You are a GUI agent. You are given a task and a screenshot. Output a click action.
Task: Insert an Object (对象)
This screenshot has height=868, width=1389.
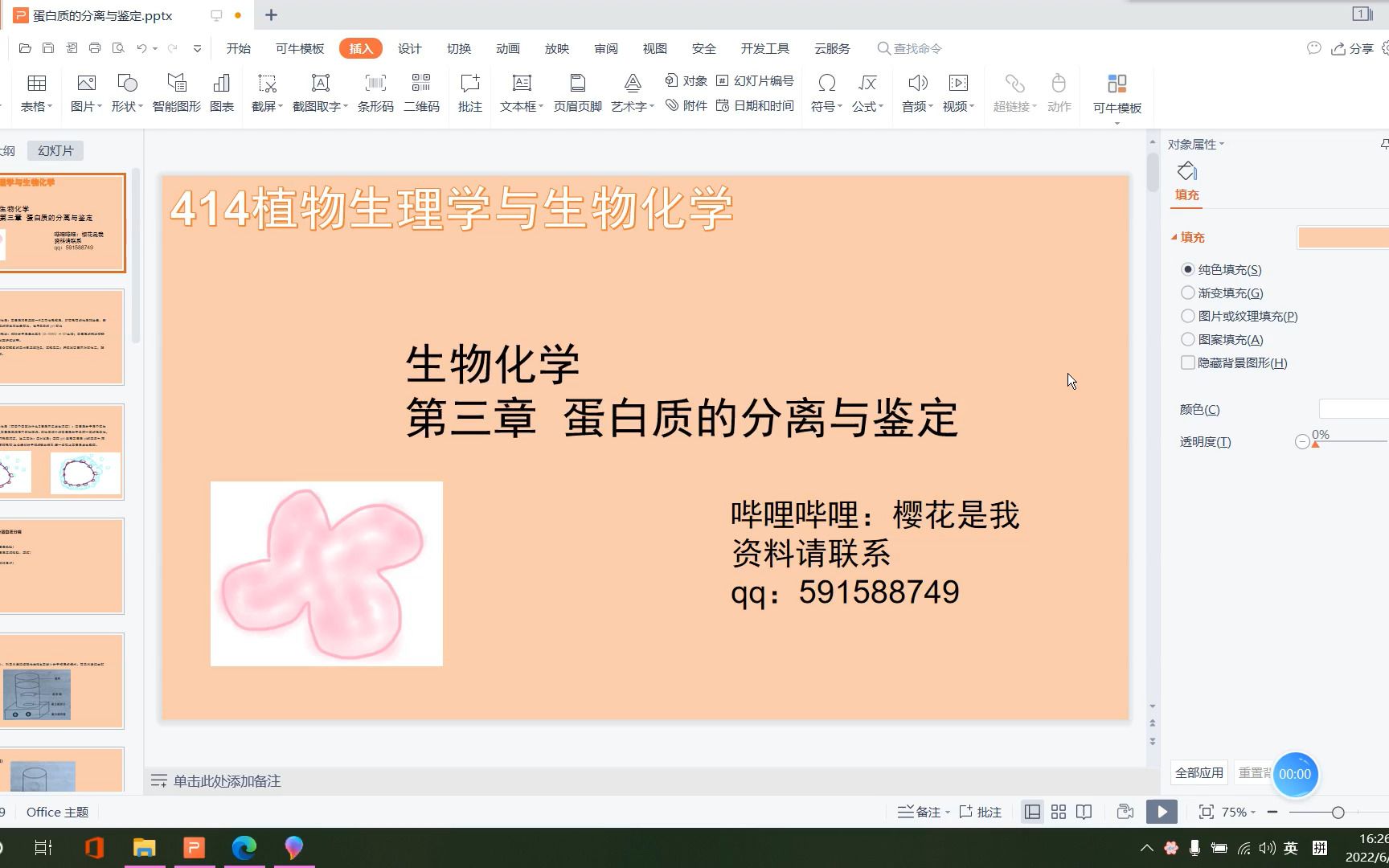point(686,80)
